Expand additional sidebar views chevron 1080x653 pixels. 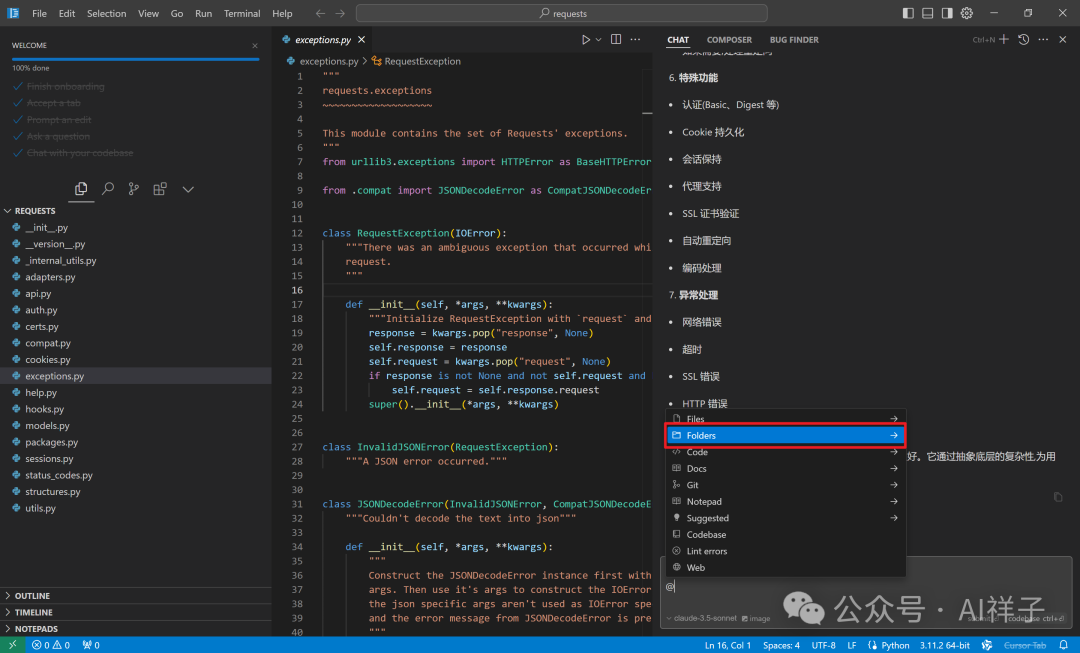point(188,189)
